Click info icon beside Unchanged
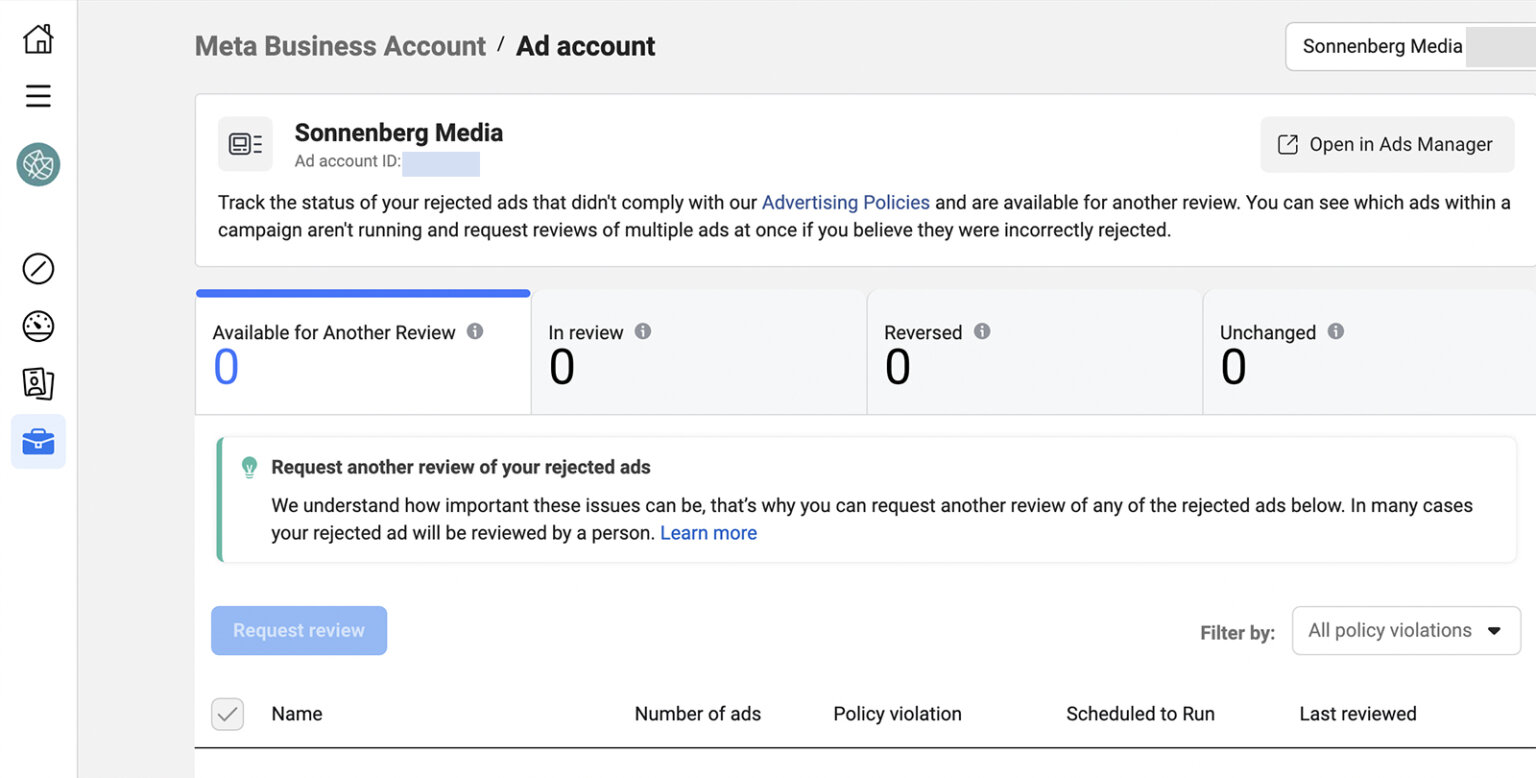 (1336, 331)
